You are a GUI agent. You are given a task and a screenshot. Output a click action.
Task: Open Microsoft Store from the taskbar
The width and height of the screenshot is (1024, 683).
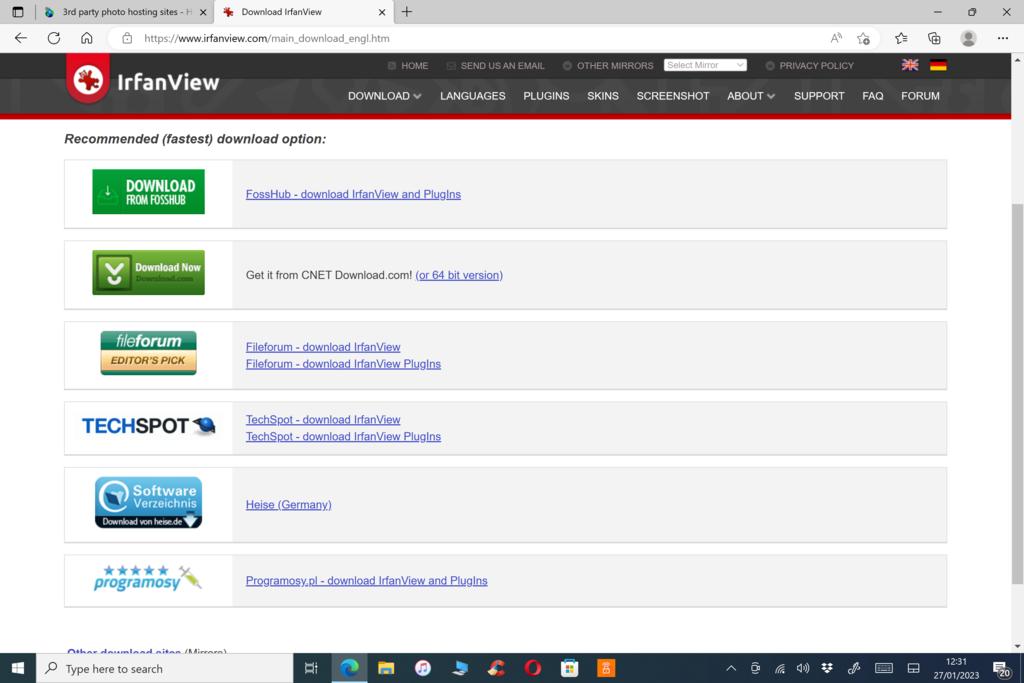[x=569, y=668]
